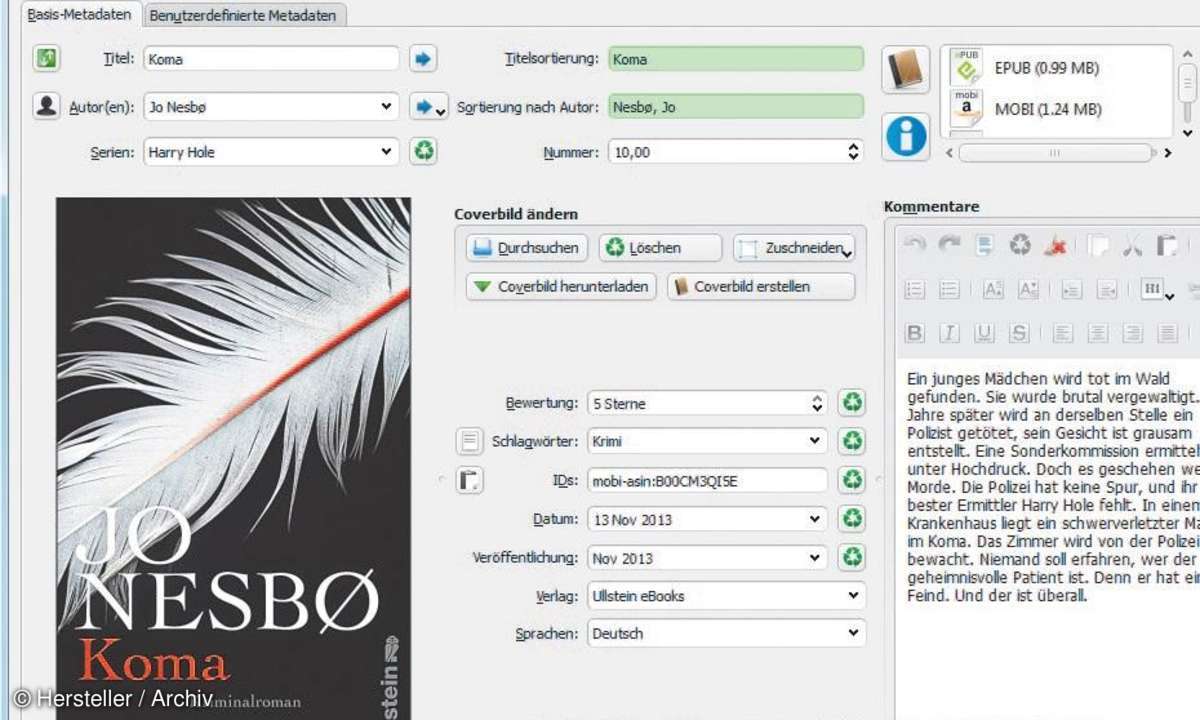The image size is (1200, 720).
Task: Expand the Autor(en) dropdown
Action: [388, 106]
